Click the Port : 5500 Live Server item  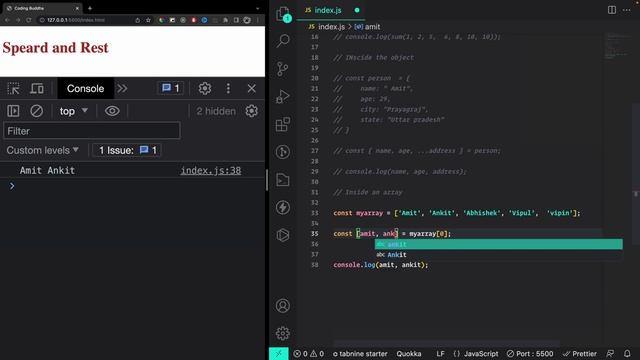tap(530, 353)
